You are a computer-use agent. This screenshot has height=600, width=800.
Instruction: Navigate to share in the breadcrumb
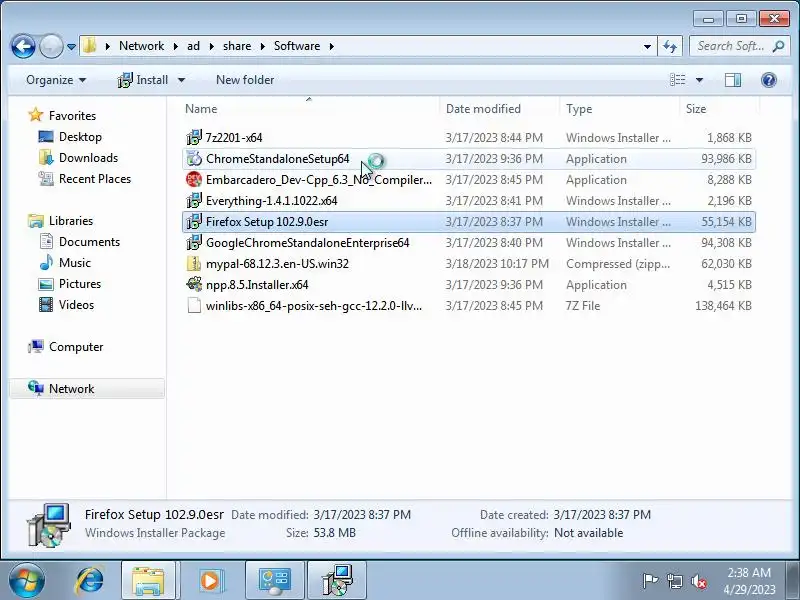coord(237,46)
